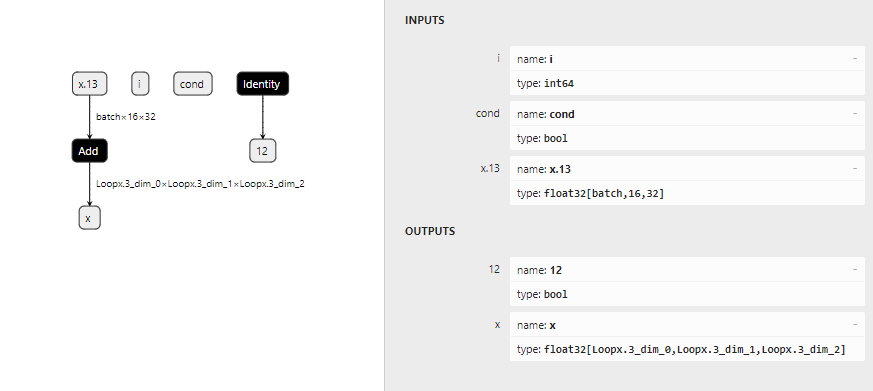Screen dimensions: 873x391
Task: Collapse the x output entry
Action: click(855, 325)
